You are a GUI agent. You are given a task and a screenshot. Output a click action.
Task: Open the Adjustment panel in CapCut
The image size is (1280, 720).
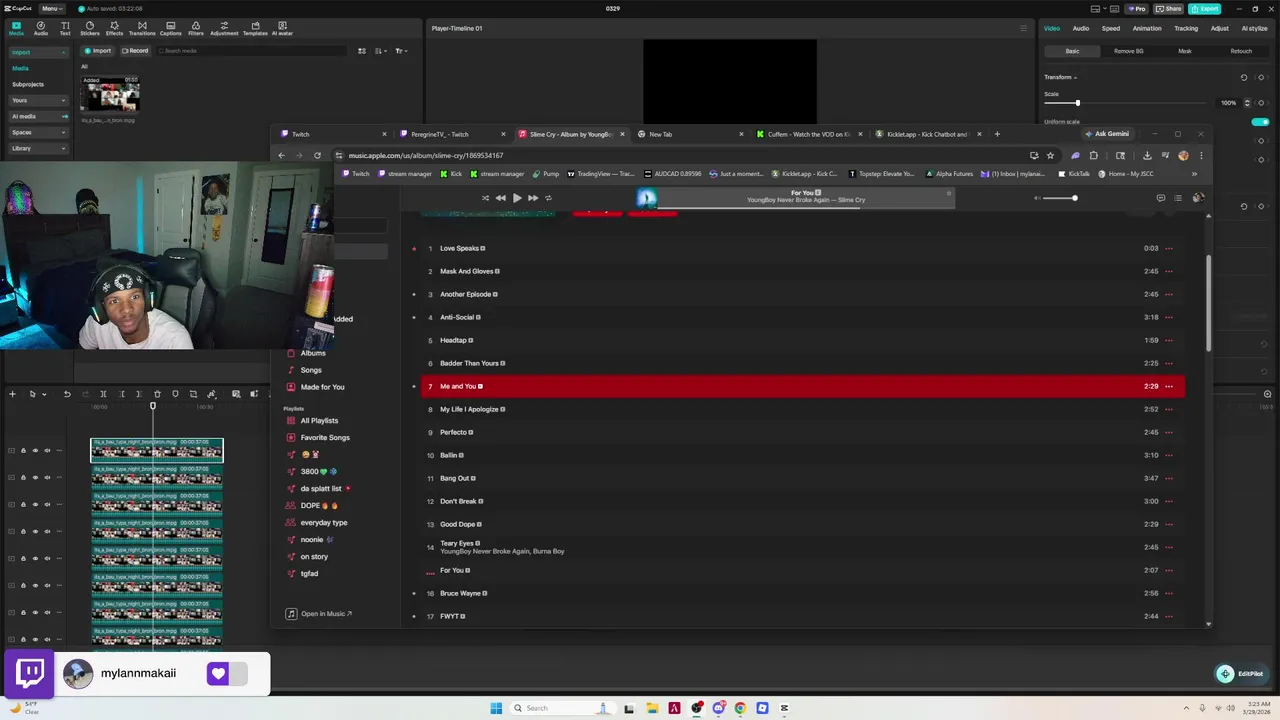point(224,29)
